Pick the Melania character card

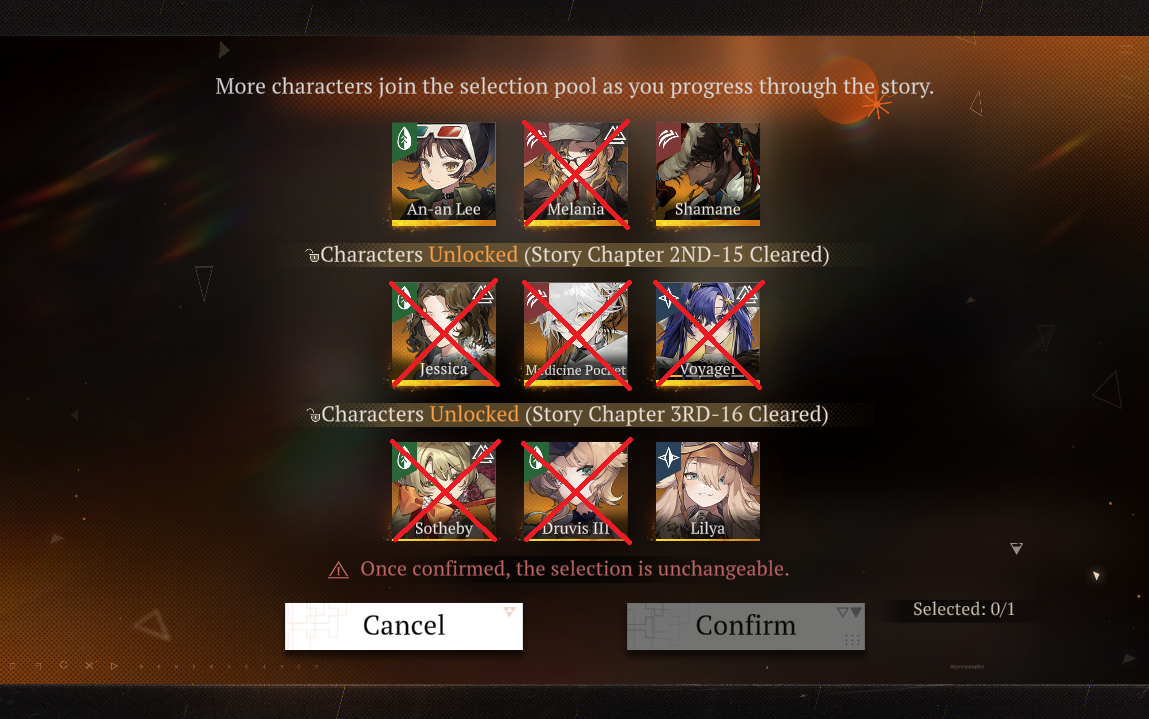pyautogui.click(x=575, y=174)
